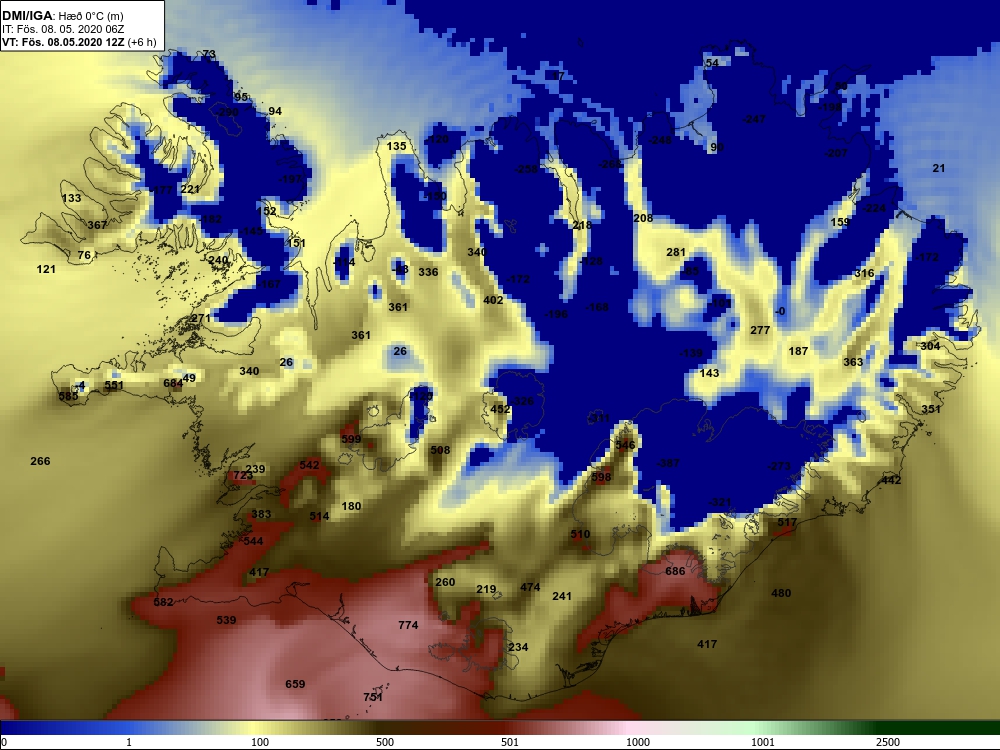The height and width of the screenshot is (750, 1000).
Task: Select the 363 height value
Action: 853,362
